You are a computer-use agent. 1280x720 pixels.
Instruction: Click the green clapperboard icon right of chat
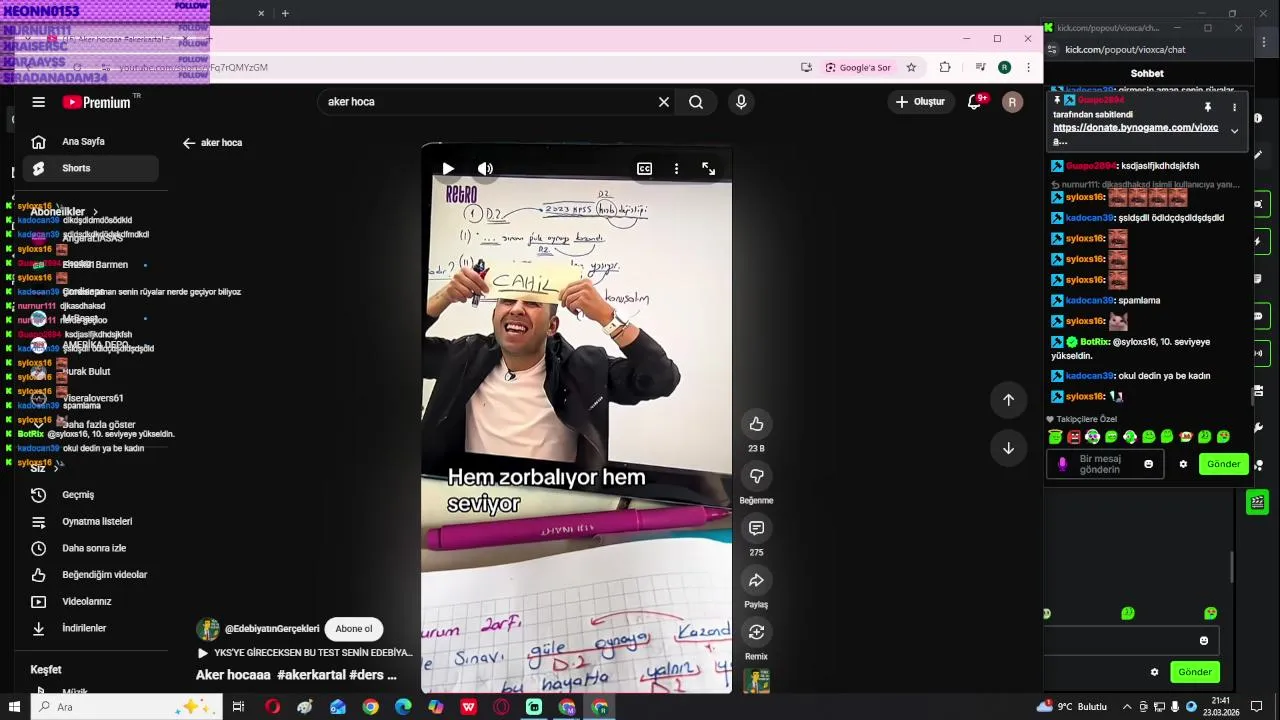1258,502
